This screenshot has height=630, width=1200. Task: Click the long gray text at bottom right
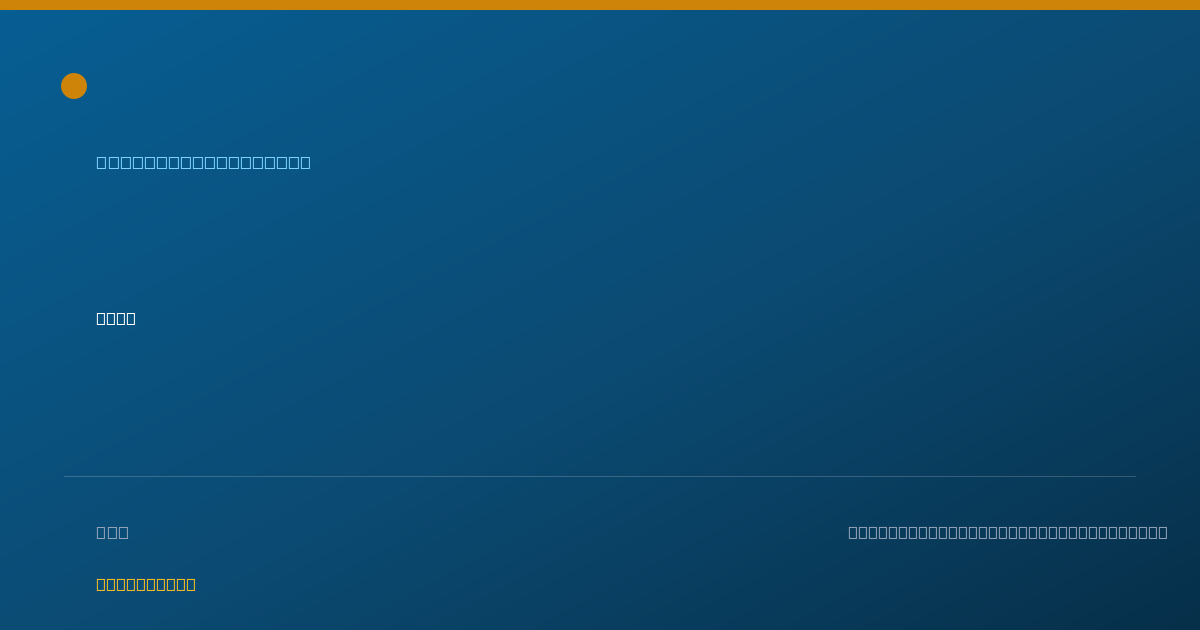[x=1008, y=532]
